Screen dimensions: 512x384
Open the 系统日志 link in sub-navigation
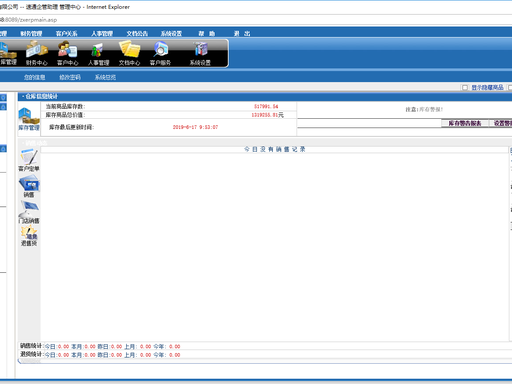(105, 77)
